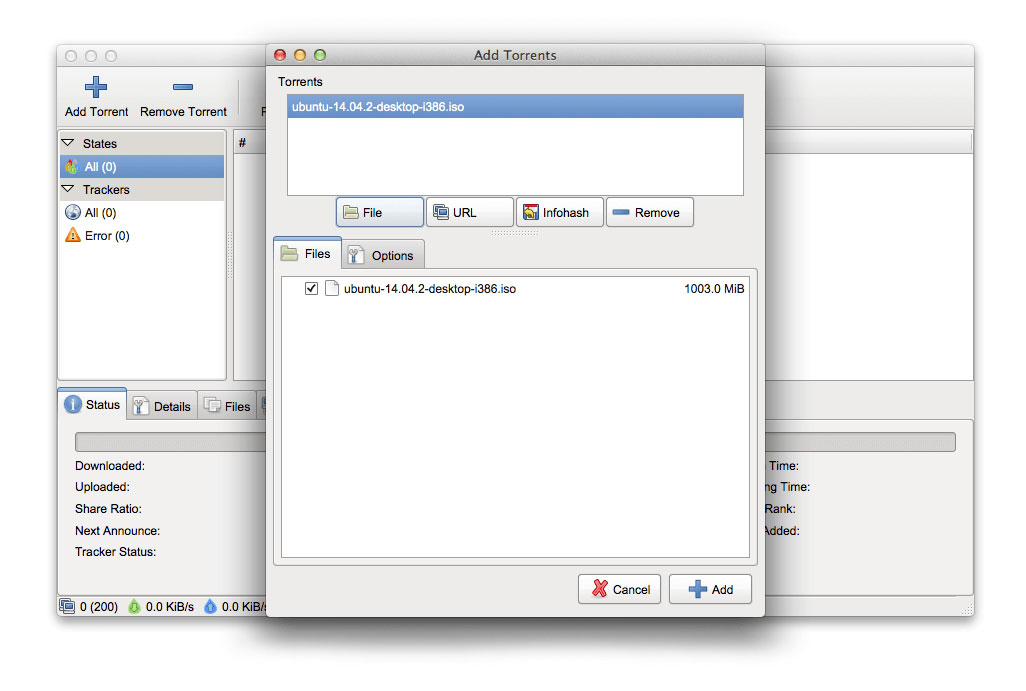Click the pane splitter grip below buttons
1026x691 pixels.
tap(514, 232)
